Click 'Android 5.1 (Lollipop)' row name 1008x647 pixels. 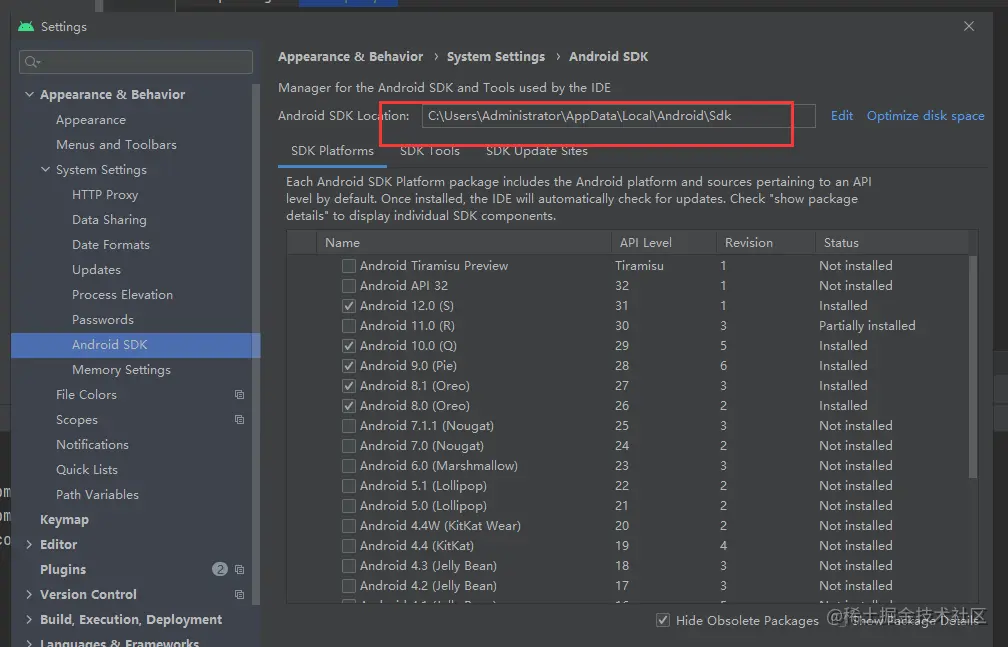pos(423,486)
